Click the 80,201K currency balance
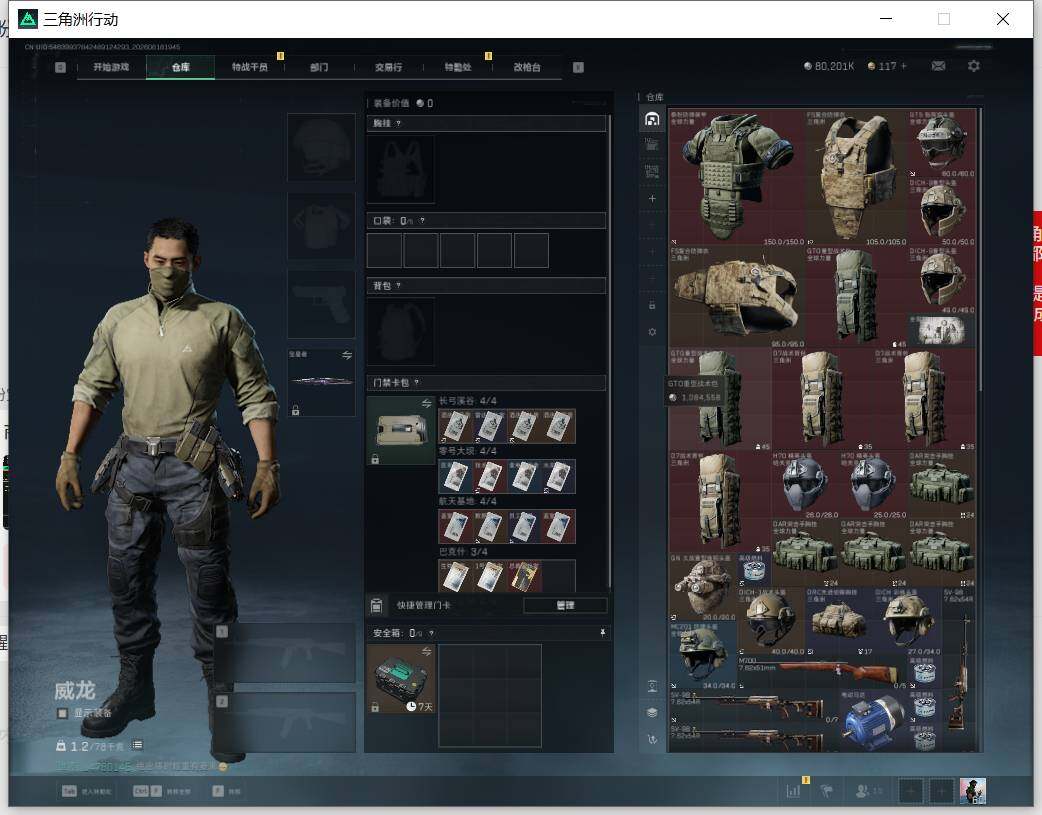Image resolution: width=1042 pixels, height=815 pixels. (829, 66)
